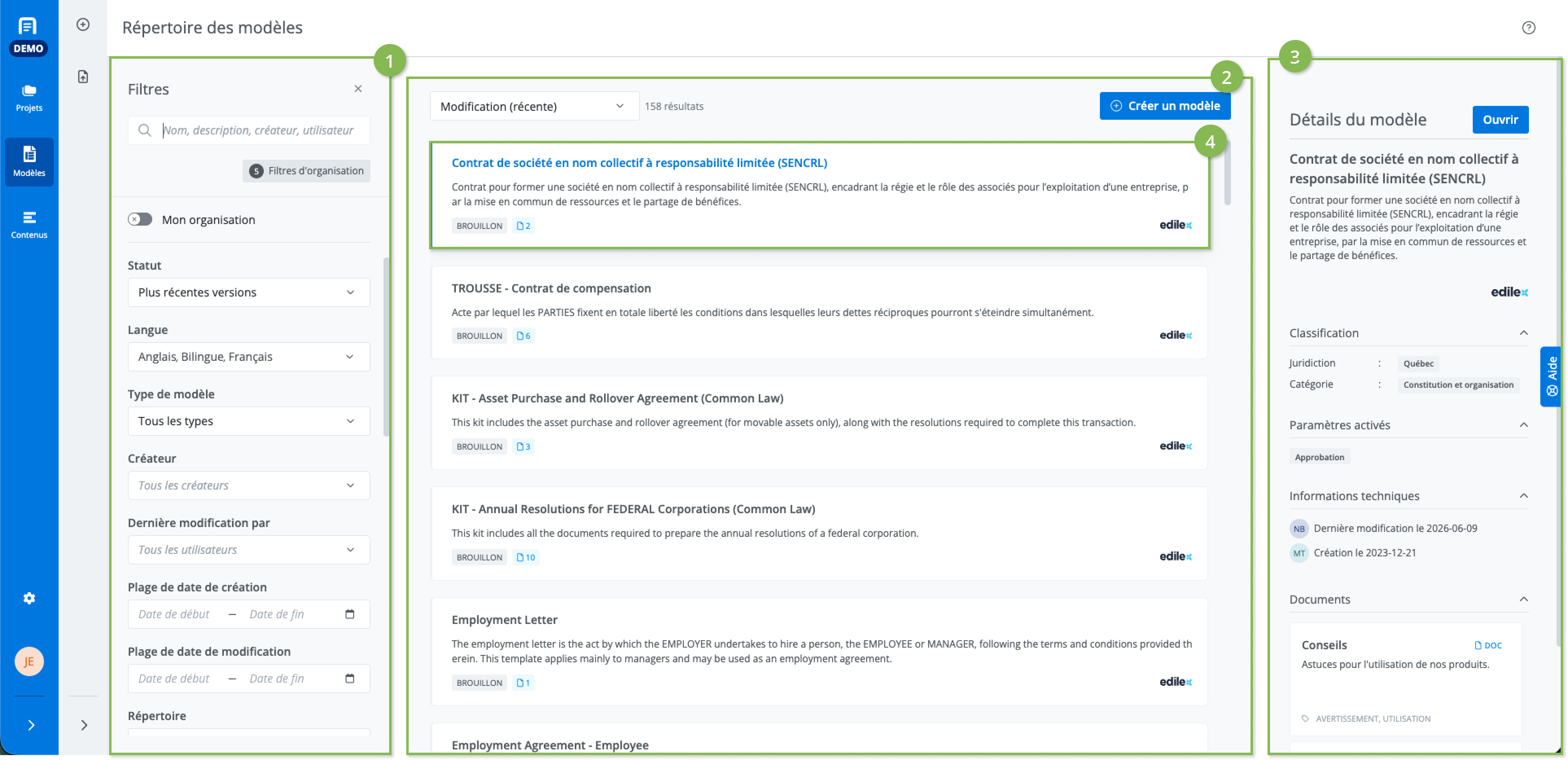Expand the blue main sidebar
The height and width of the screenshot is (760, 1568).
(31, 725)
